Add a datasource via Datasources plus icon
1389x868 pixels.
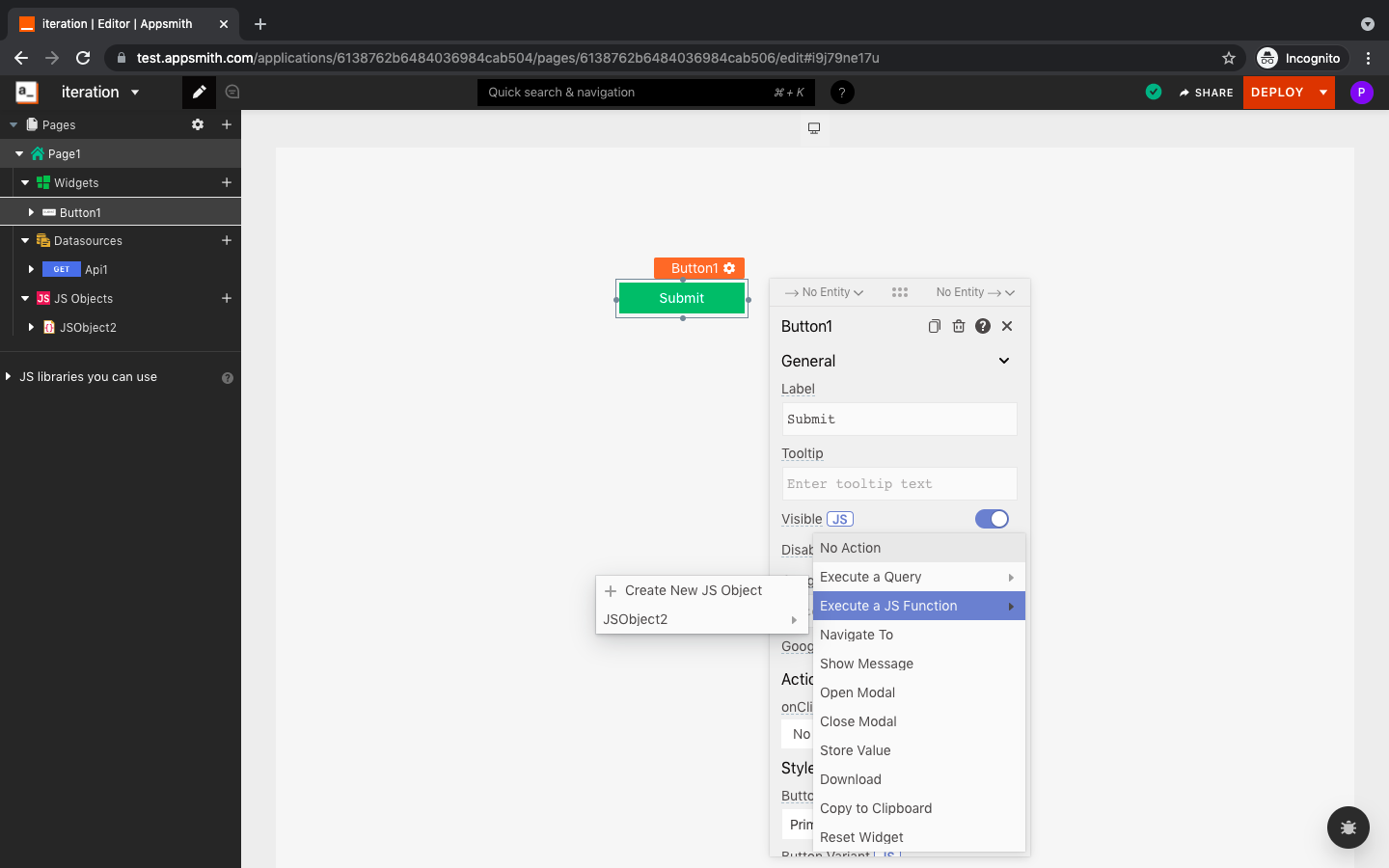pos(227,240)
